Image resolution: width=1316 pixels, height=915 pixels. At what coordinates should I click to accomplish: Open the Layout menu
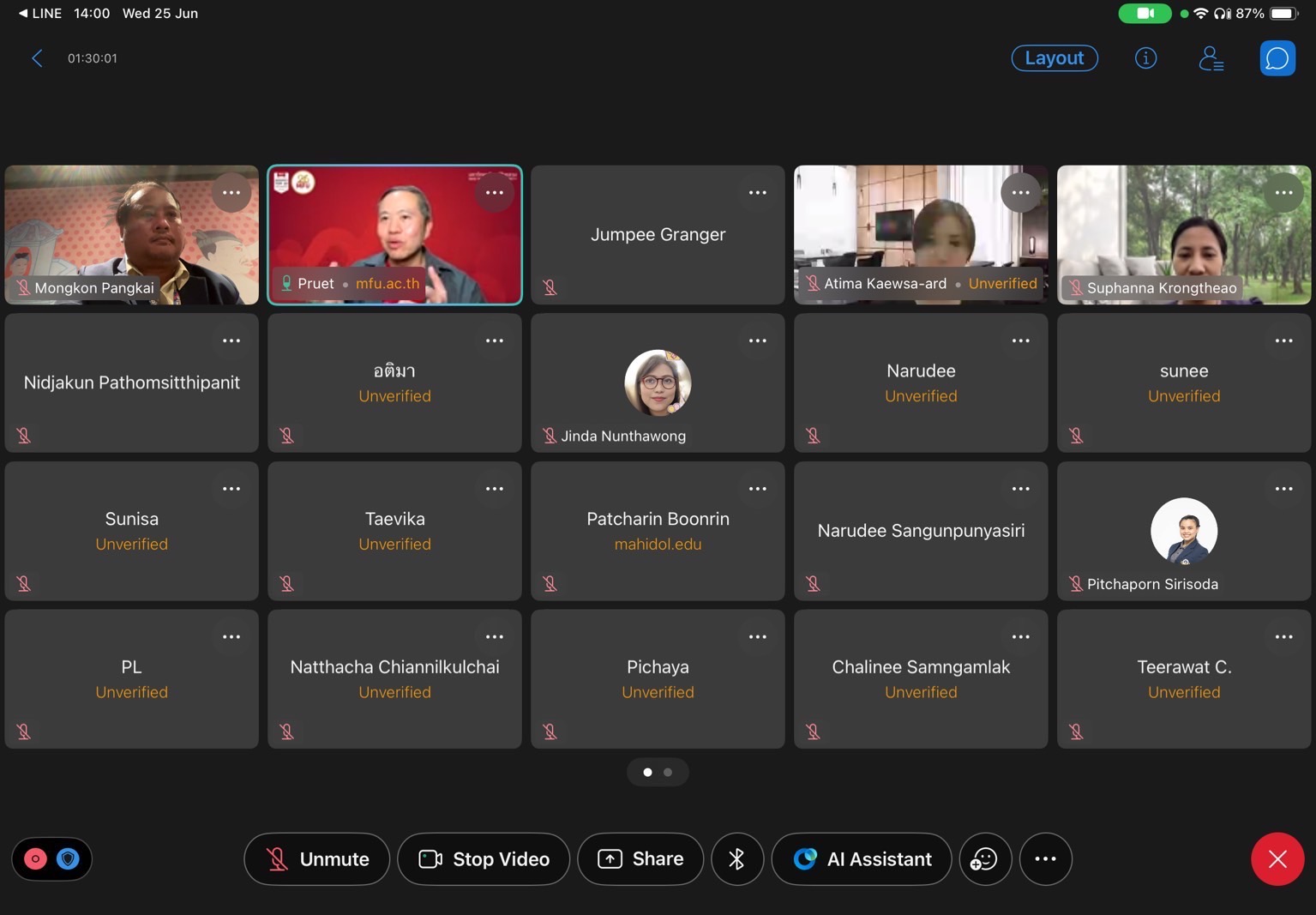point(1054,58)
